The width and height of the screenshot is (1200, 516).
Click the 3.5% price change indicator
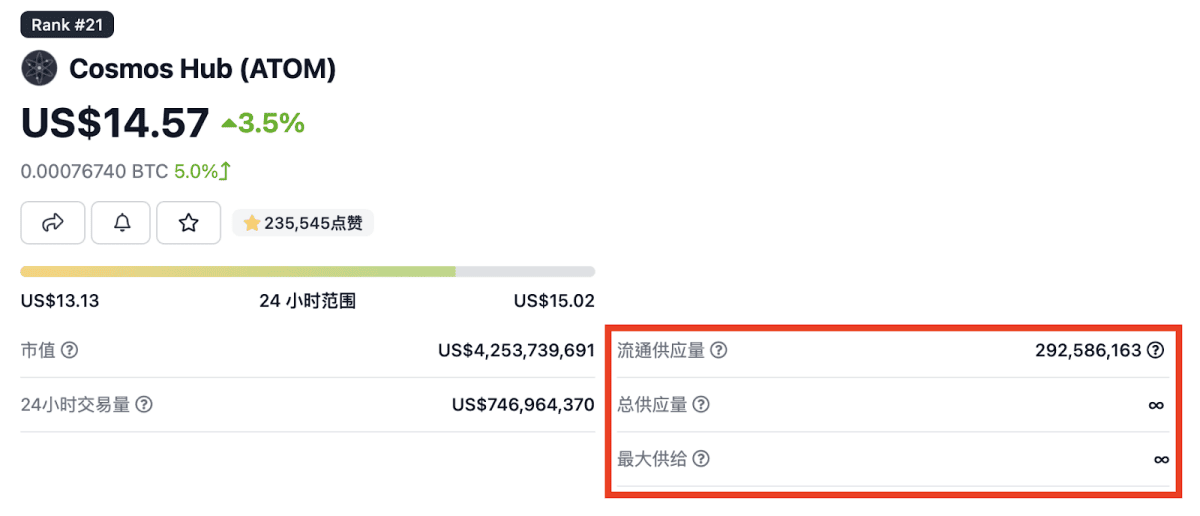pos(263,123)
